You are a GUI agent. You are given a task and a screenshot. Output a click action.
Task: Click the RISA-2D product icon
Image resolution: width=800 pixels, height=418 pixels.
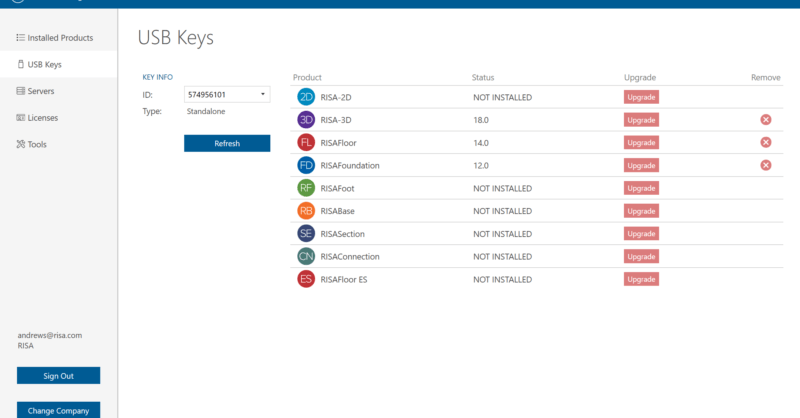306,97
